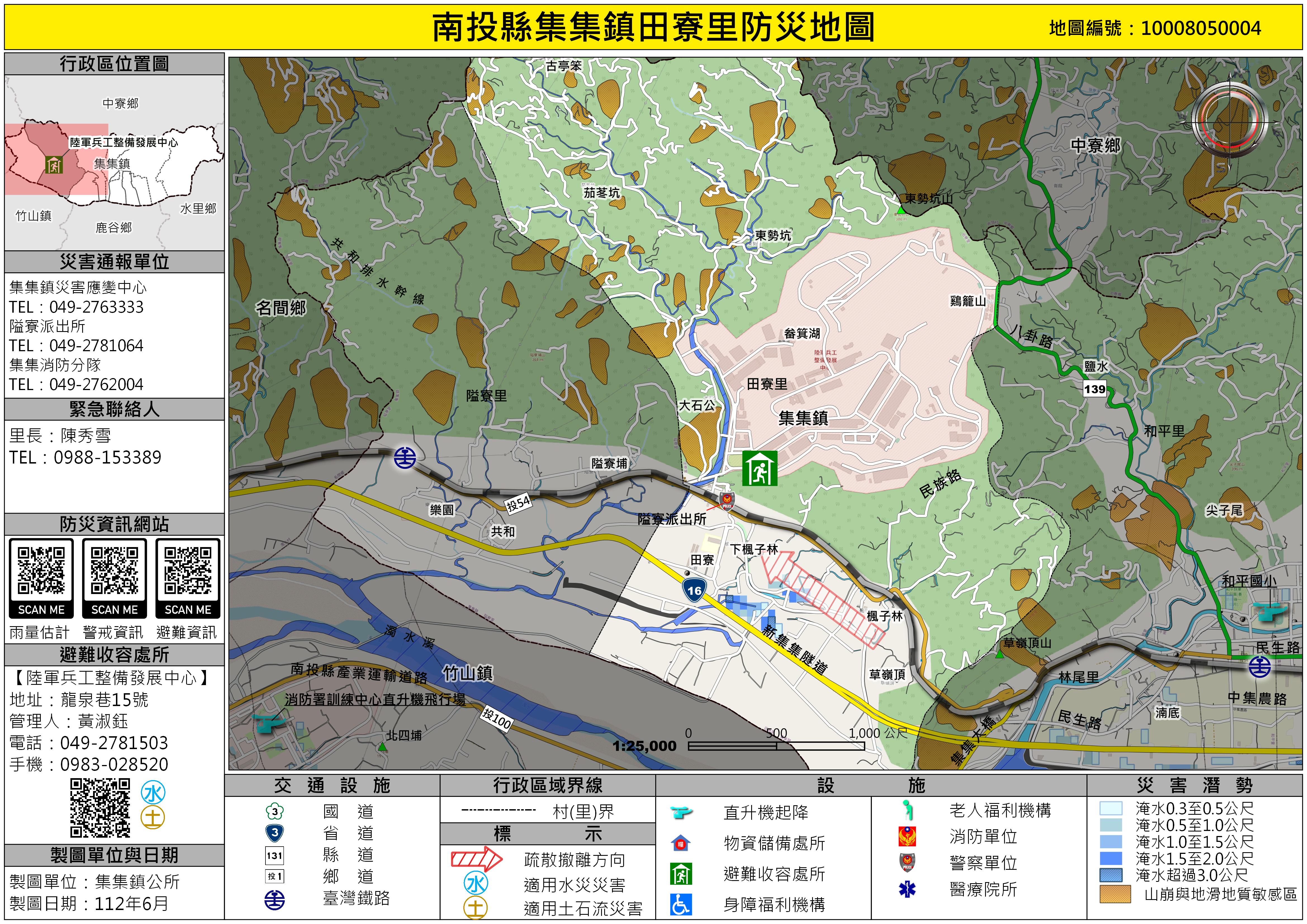This screenshot has width=1307, height=924.
Task: Click the 淹水超過3.0公尺 legend swatch
Action: tap(1111, 875)
